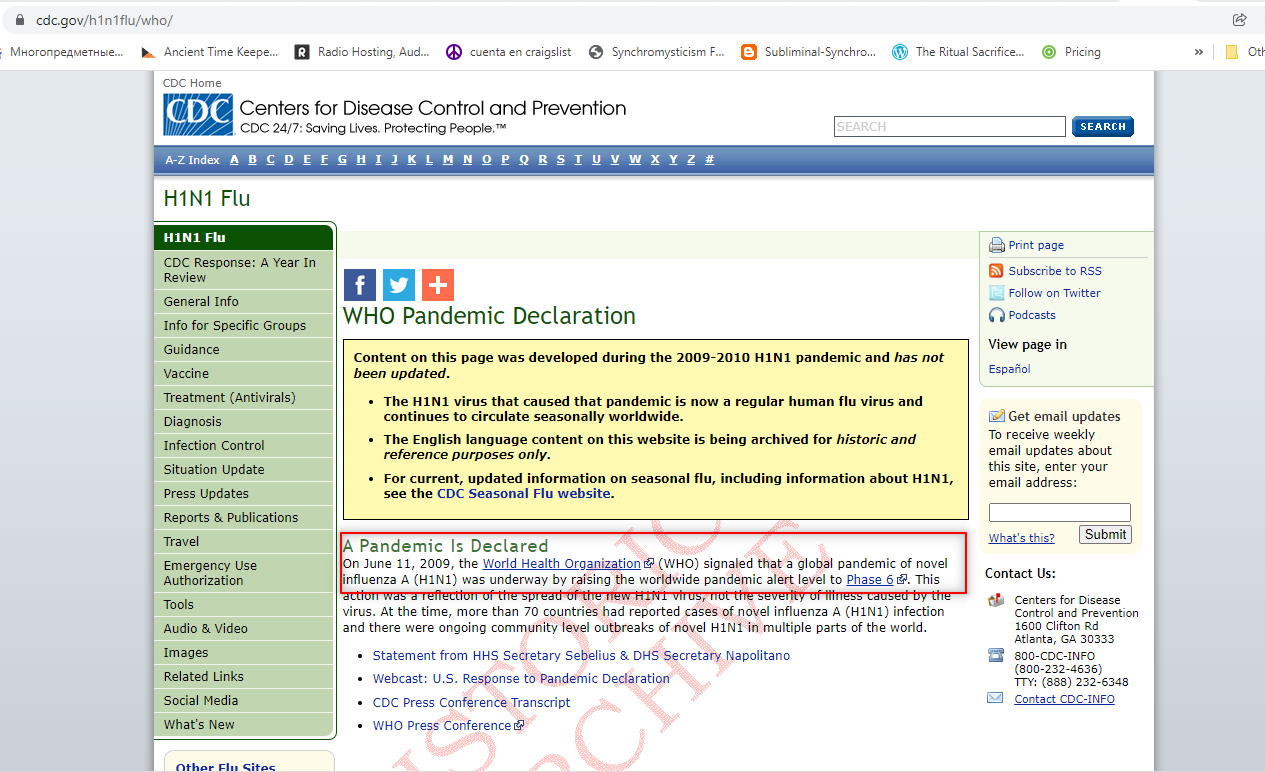Open the Synchromysticism bookmark
1265x772 pixels.
[x=657, y=52]
